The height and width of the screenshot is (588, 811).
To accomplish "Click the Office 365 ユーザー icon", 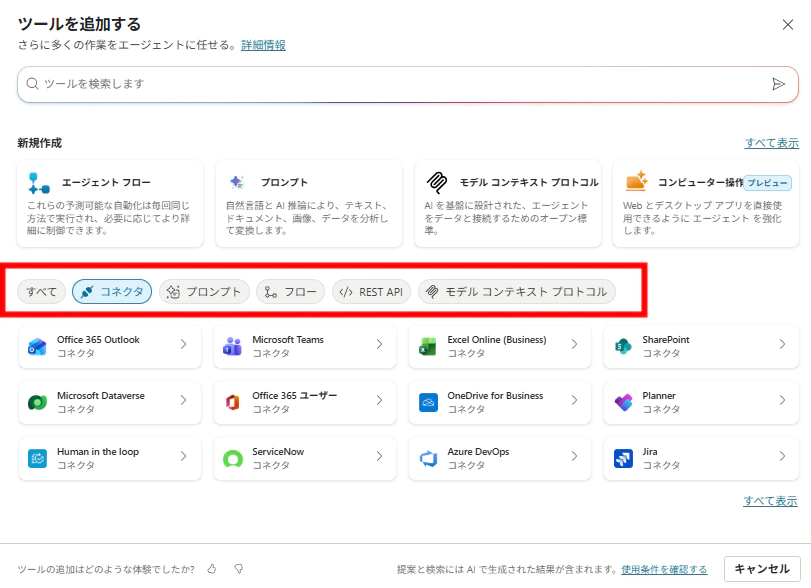I will point(232,402).
